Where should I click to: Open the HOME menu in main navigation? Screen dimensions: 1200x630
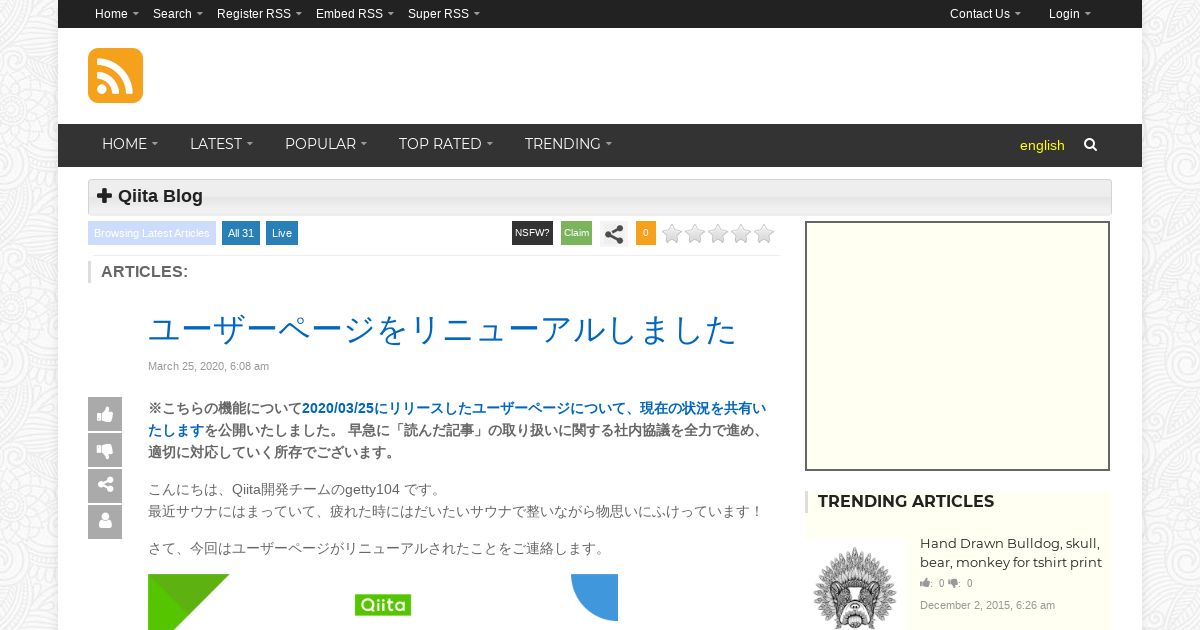[130, 144]
